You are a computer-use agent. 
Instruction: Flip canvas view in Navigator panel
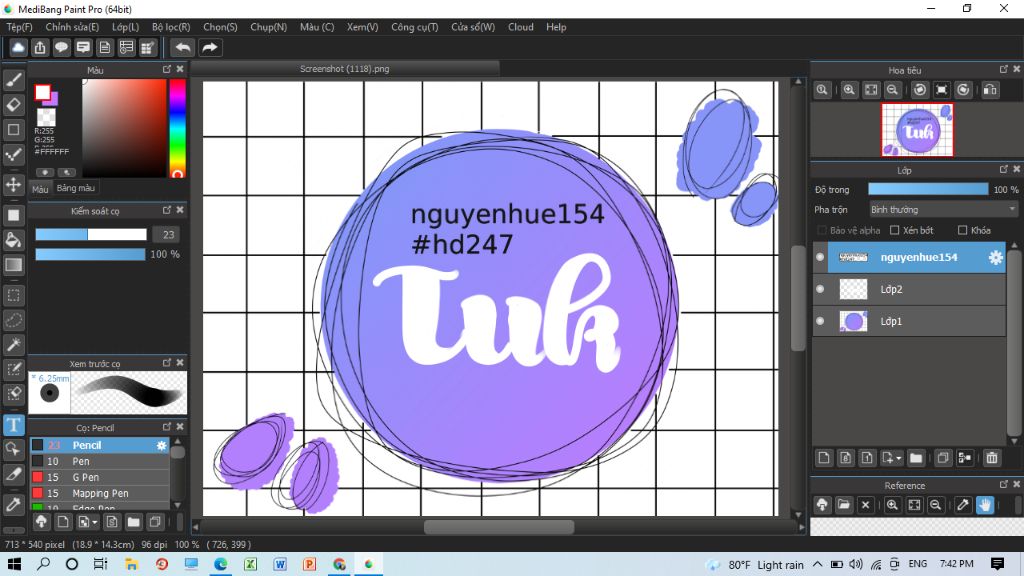tap(990, 90)
